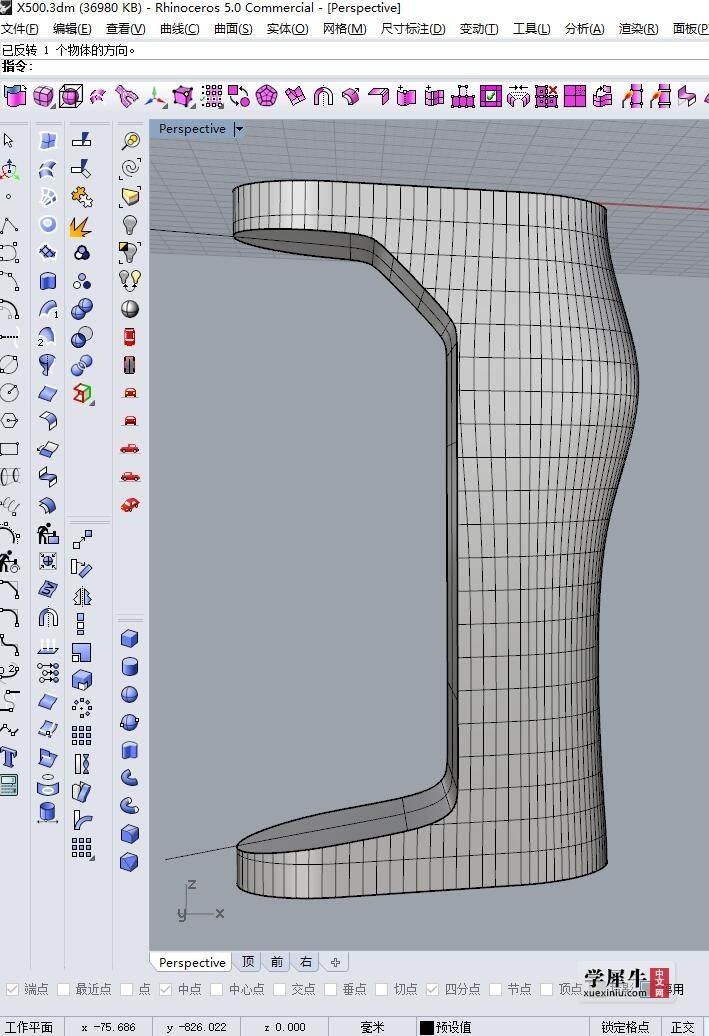Image resolution: width=709 pixels, height=1036 pixels.
Task: Select the Move tool icon
Action: (x=82, y=540)
